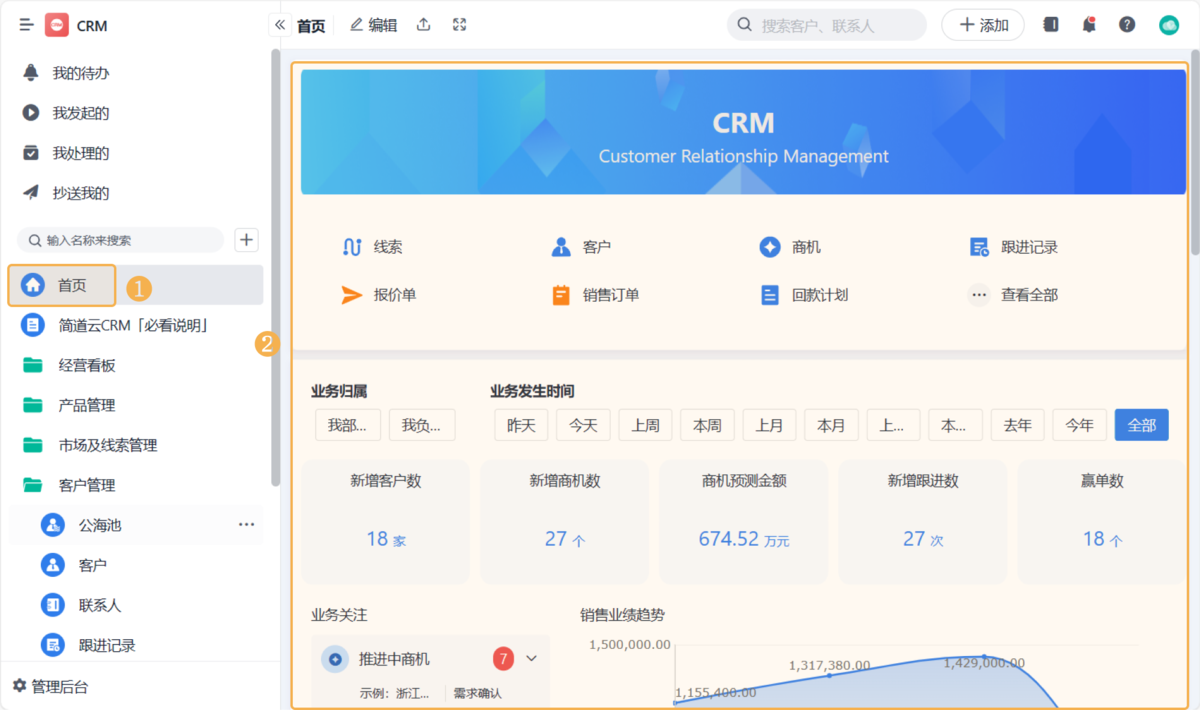The width and height of the screenshot is (1200, 710).
Task: Open 客户 shortcut on the dashboard
Action: click(x=581, y=247)
